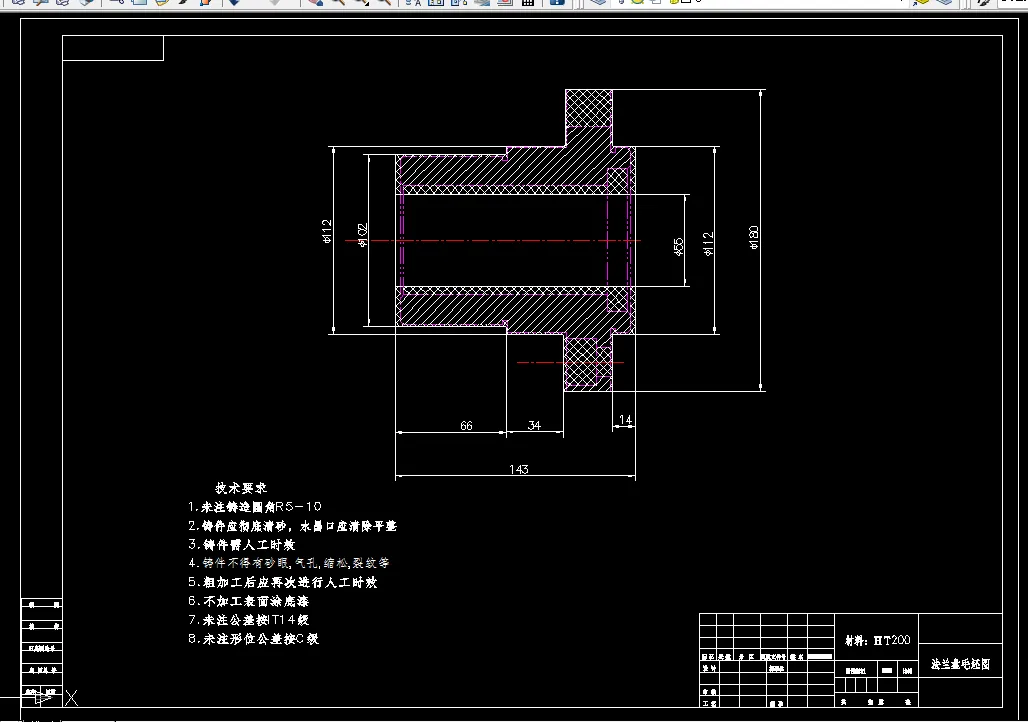Image resolution: width=1028 pixels, height=722 pixels.
Task: Select note 8 about C级 tolerance
Action: pyautogui.click(x=254, y=639)
